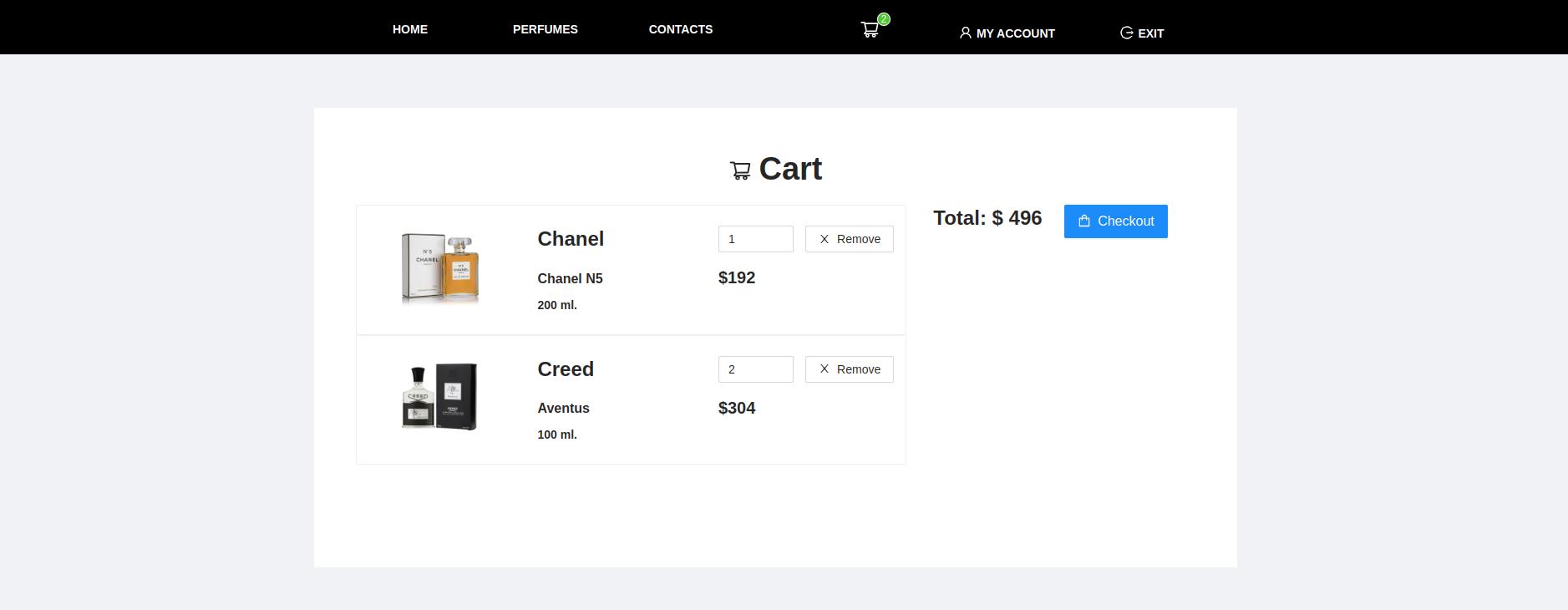The width and height of the screenshot is (1568, 610).
Task: Click the X icon on Creed Remove button
Action: pyautogui.click(x=825, y=369)
